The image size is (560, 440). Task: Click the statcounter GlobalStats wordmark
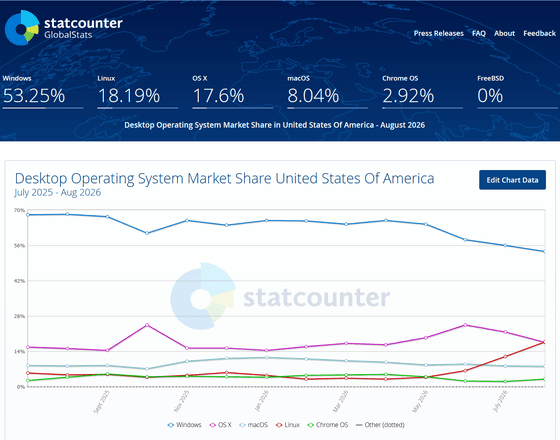pos(83,28)
